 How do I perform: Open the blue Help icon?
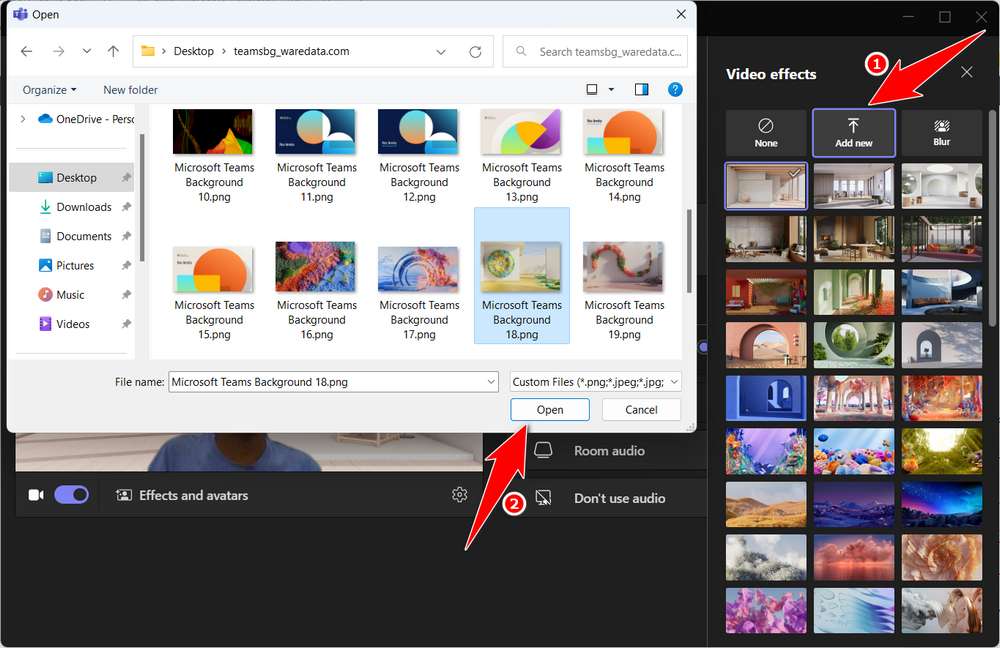pyautogui.click(x=675, y=89)
